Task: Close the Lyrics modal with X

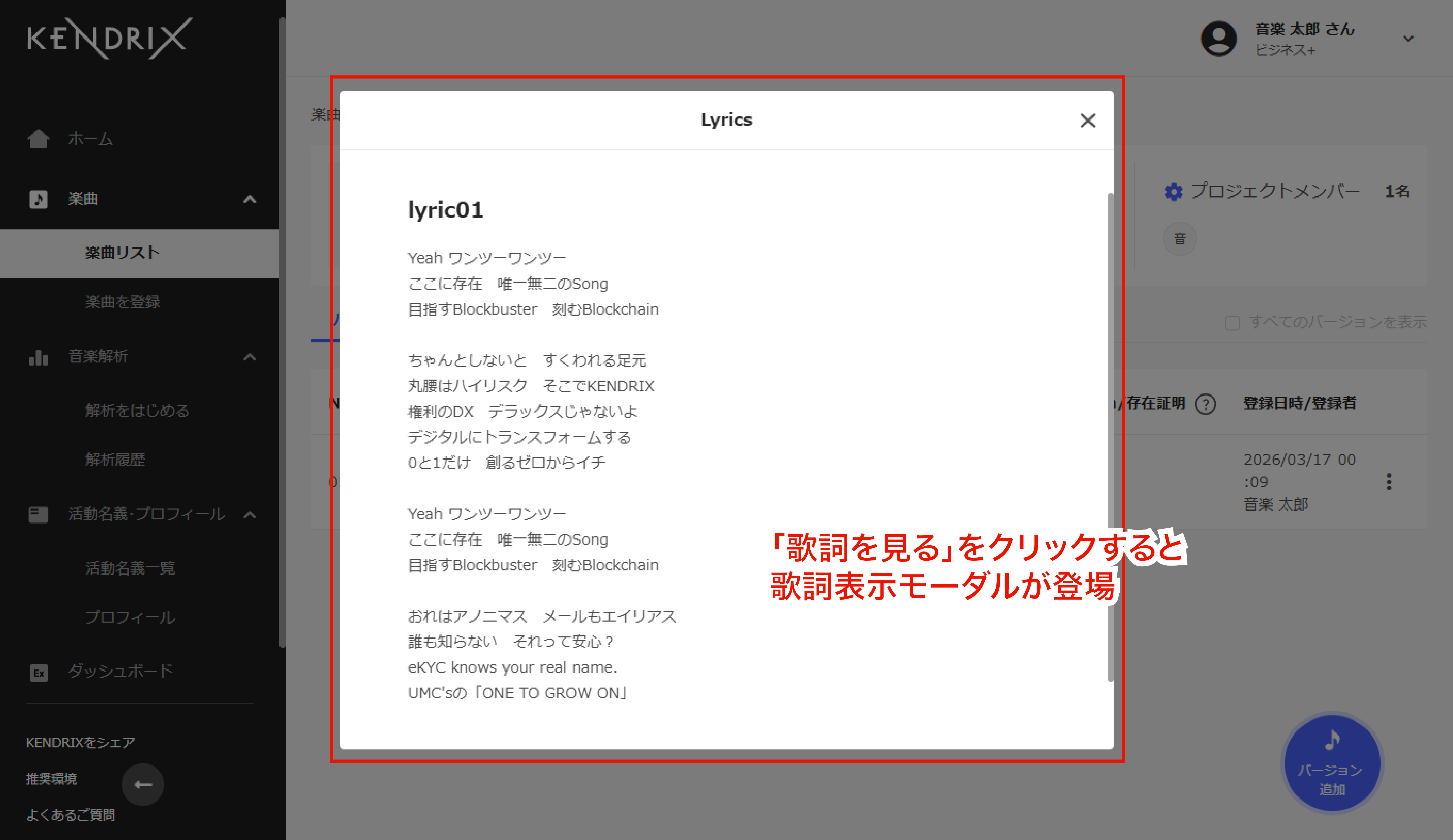Action: [1087, 120]
